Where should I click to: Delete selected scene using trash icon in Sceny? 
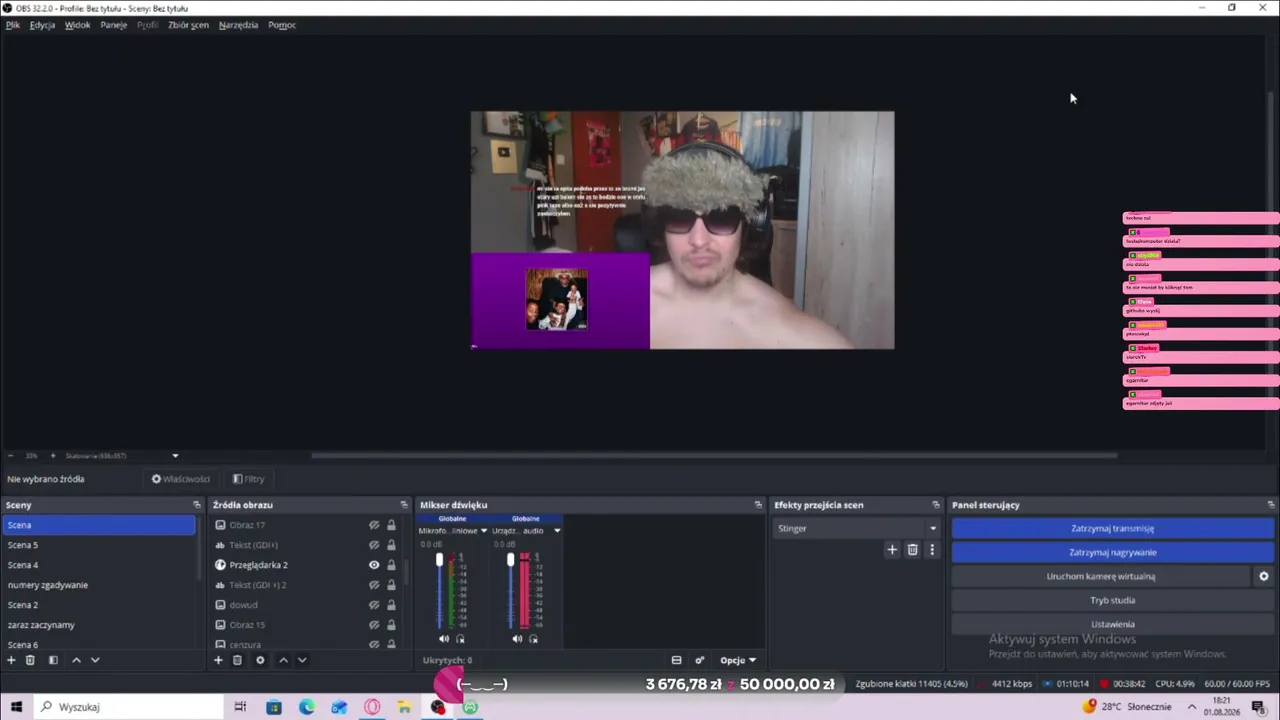point(30,660)
